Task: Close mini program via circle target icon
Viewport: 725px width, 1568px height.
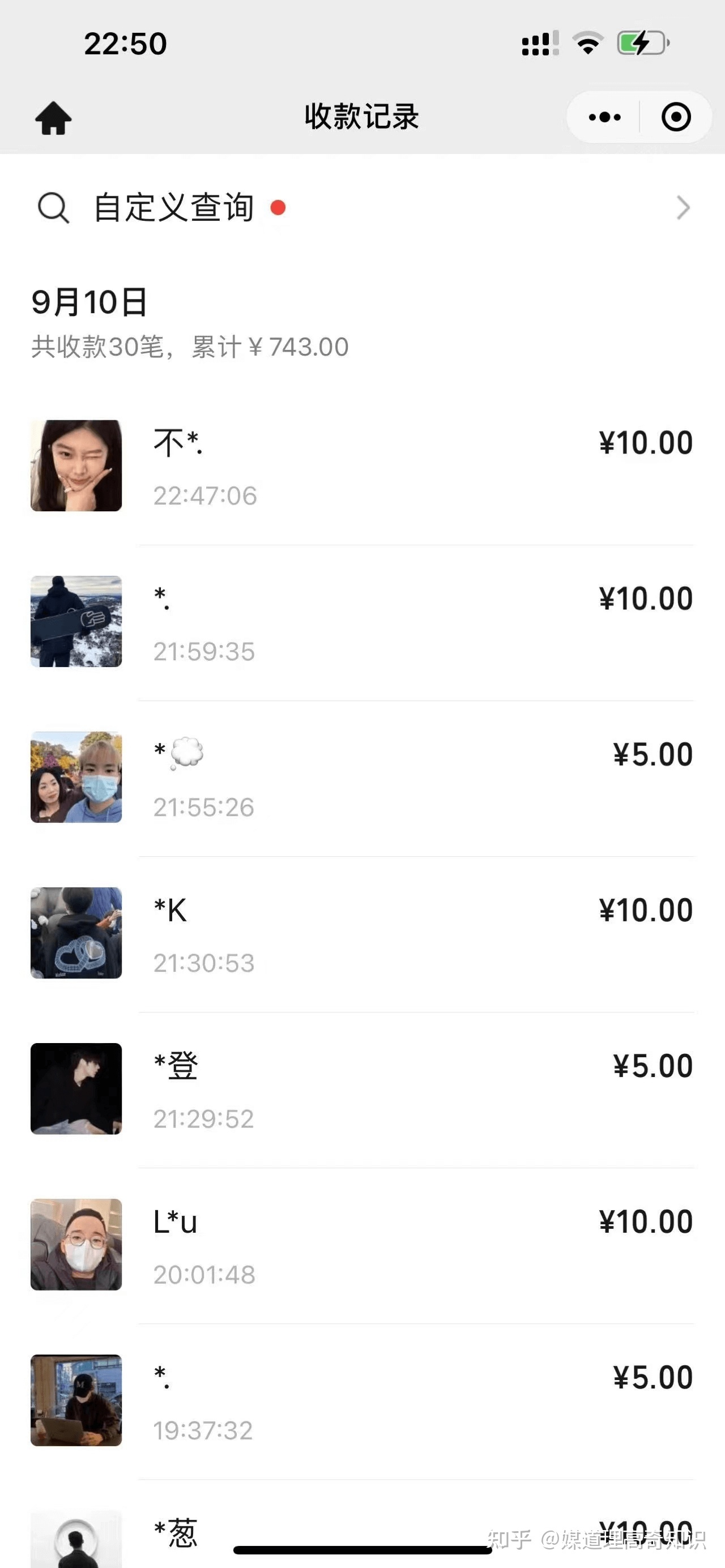Action: (x=676, y=117)
